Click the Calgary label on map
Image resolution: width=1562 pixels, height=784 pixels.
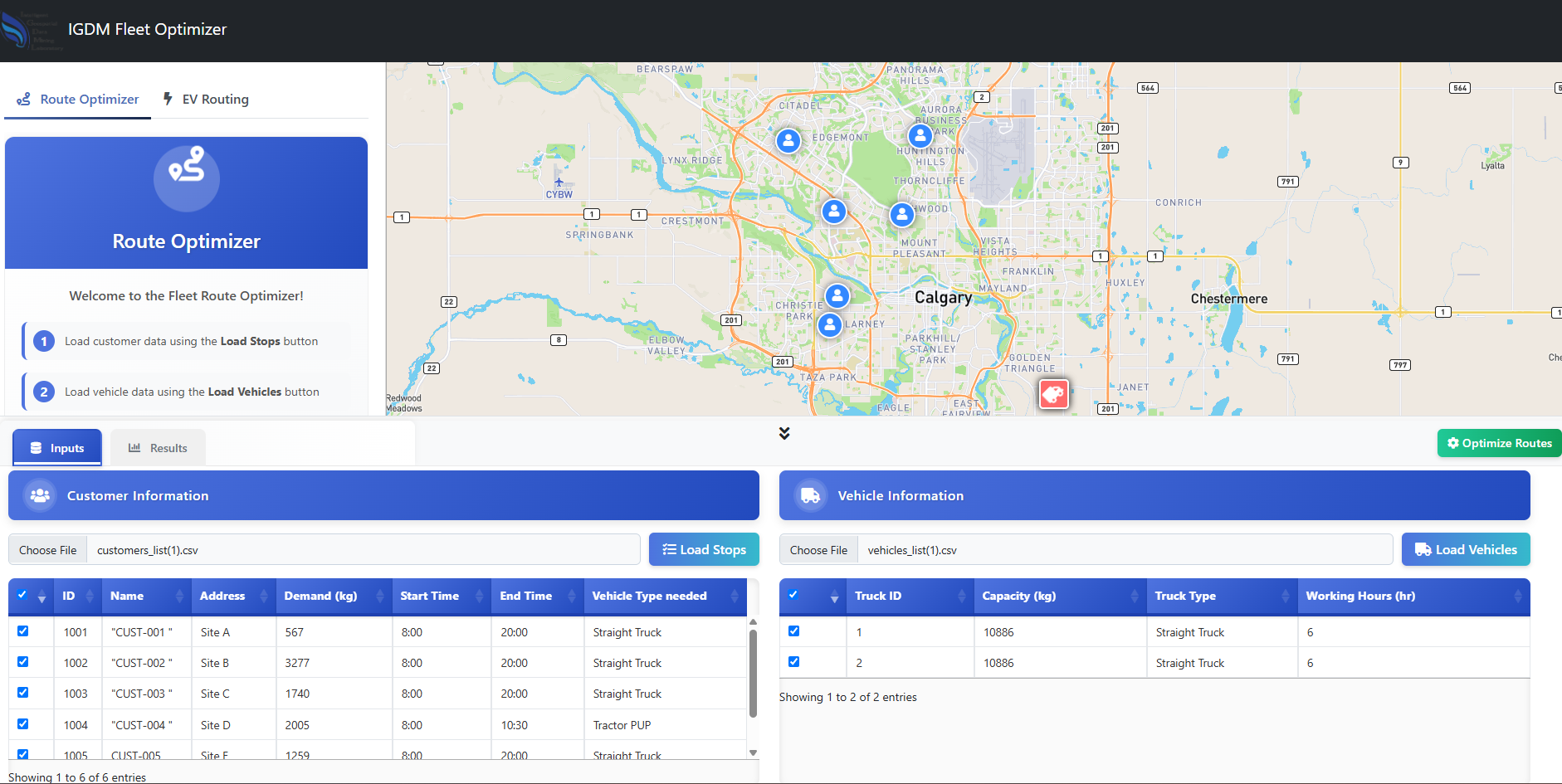click(943, 297)
